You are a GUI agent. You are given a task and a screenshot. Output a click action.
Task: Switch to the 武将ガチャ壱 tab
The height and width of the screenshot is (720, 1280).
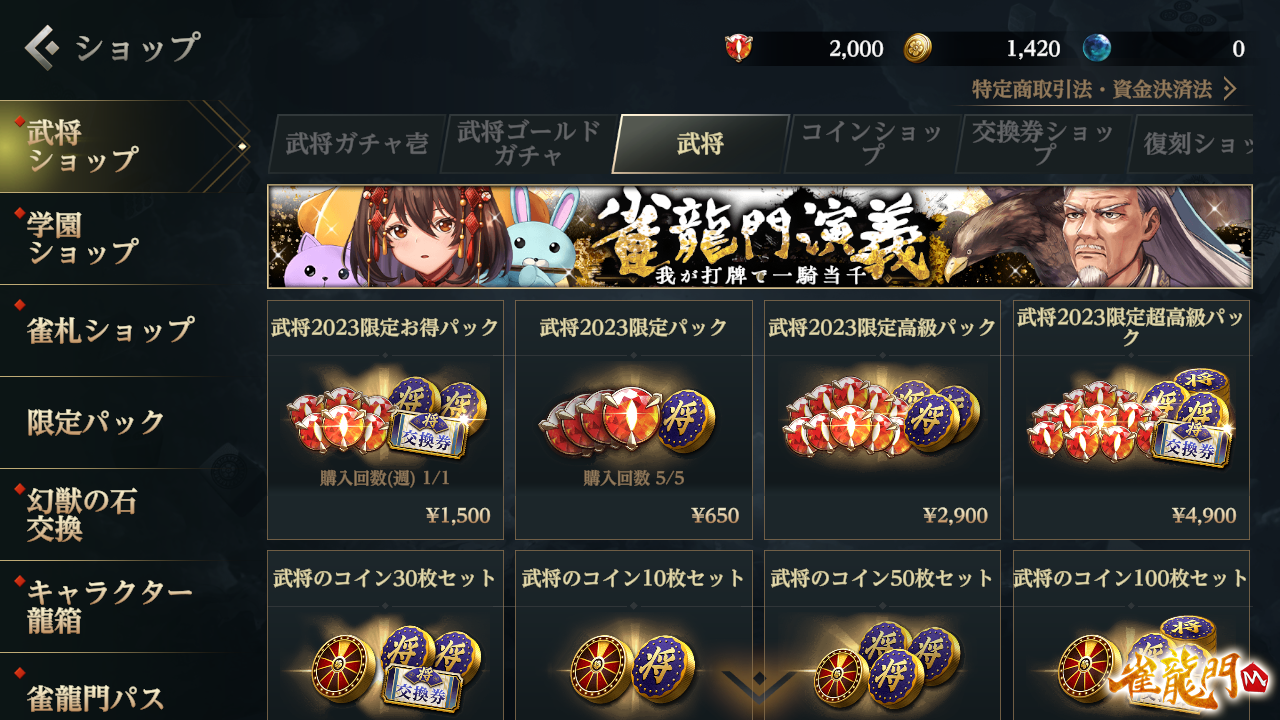(x=356, y=144)
